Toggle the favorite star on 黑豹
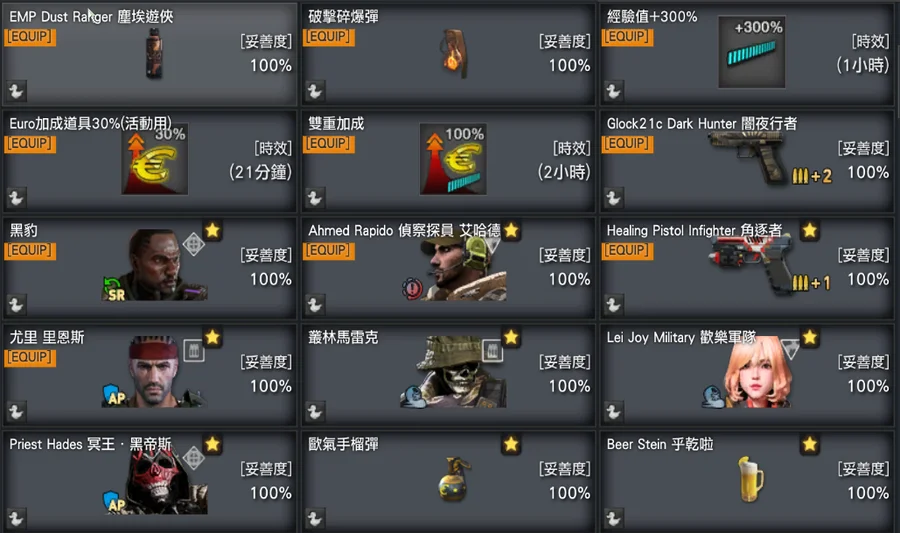 pyautogui.click(x=212, y=231)
